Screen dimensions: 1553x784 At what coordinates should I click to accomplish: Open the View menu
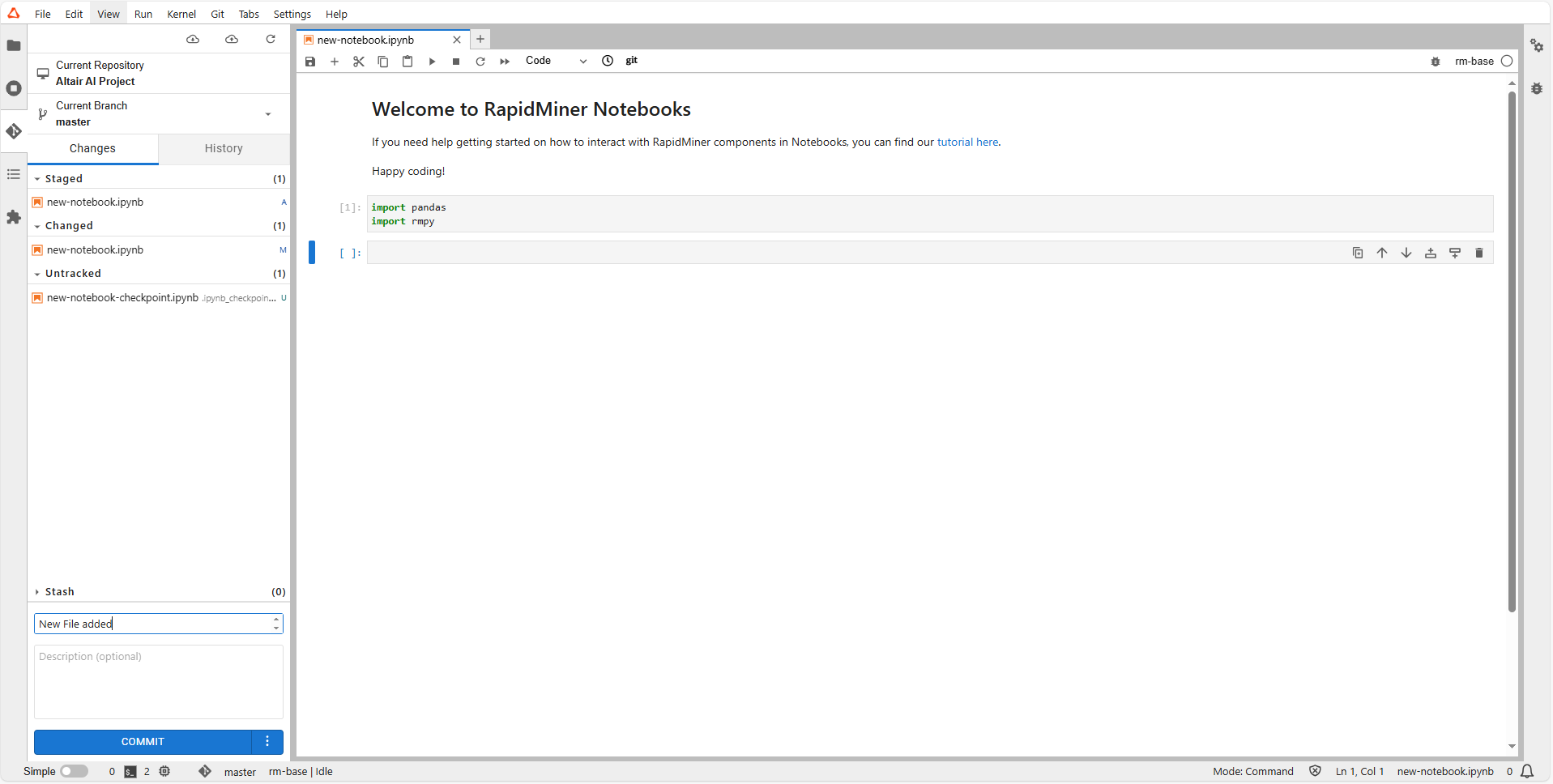(109, 14)
